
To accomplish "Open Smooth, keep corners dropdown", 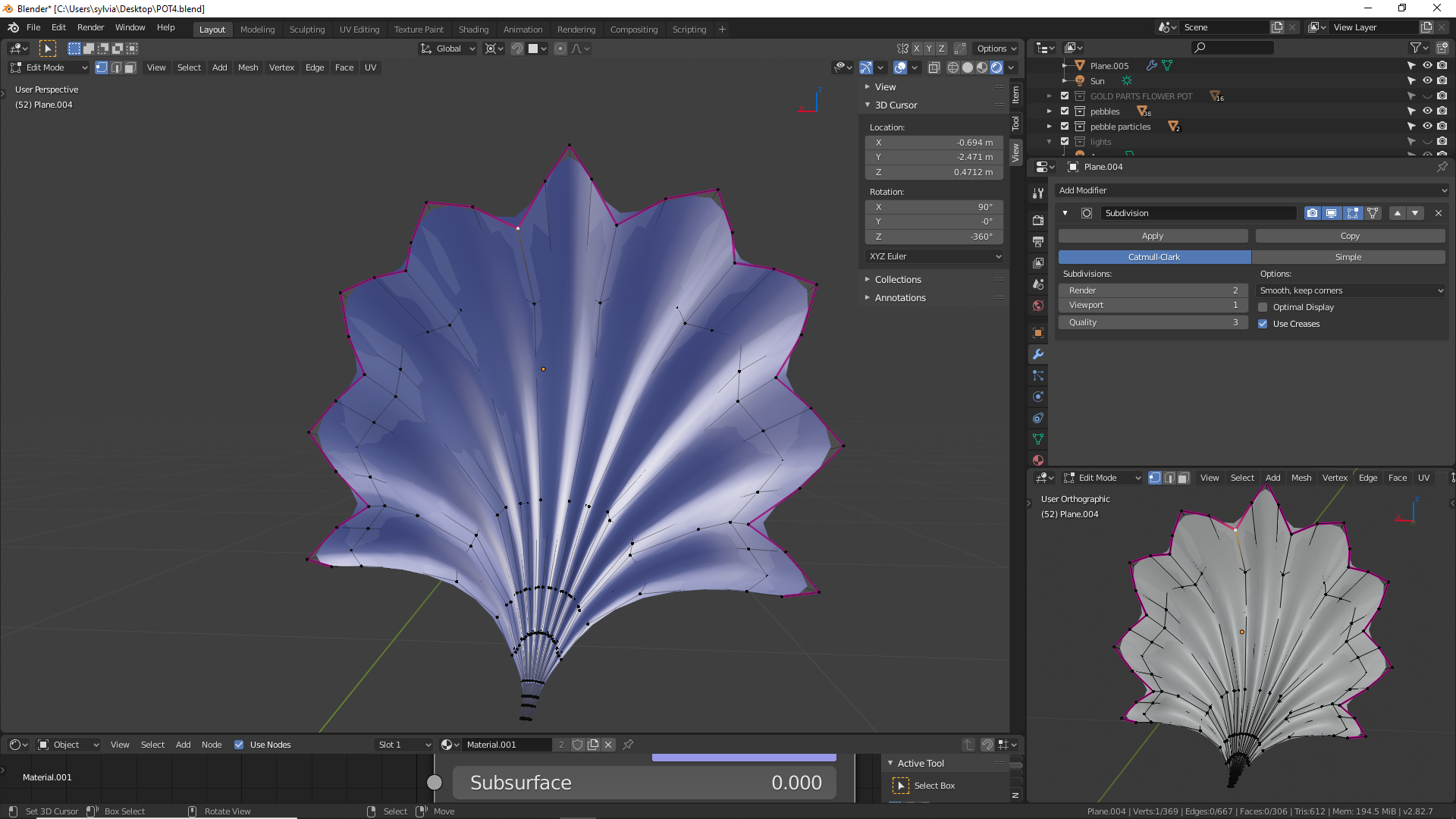I will click(1351, 290).
